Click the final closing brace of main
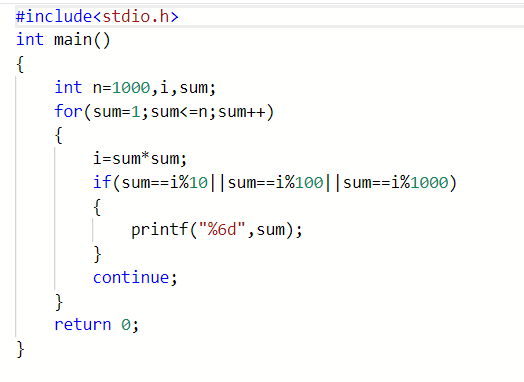The width and height of the screenshot is (524, 382). (x=20, y=349)
